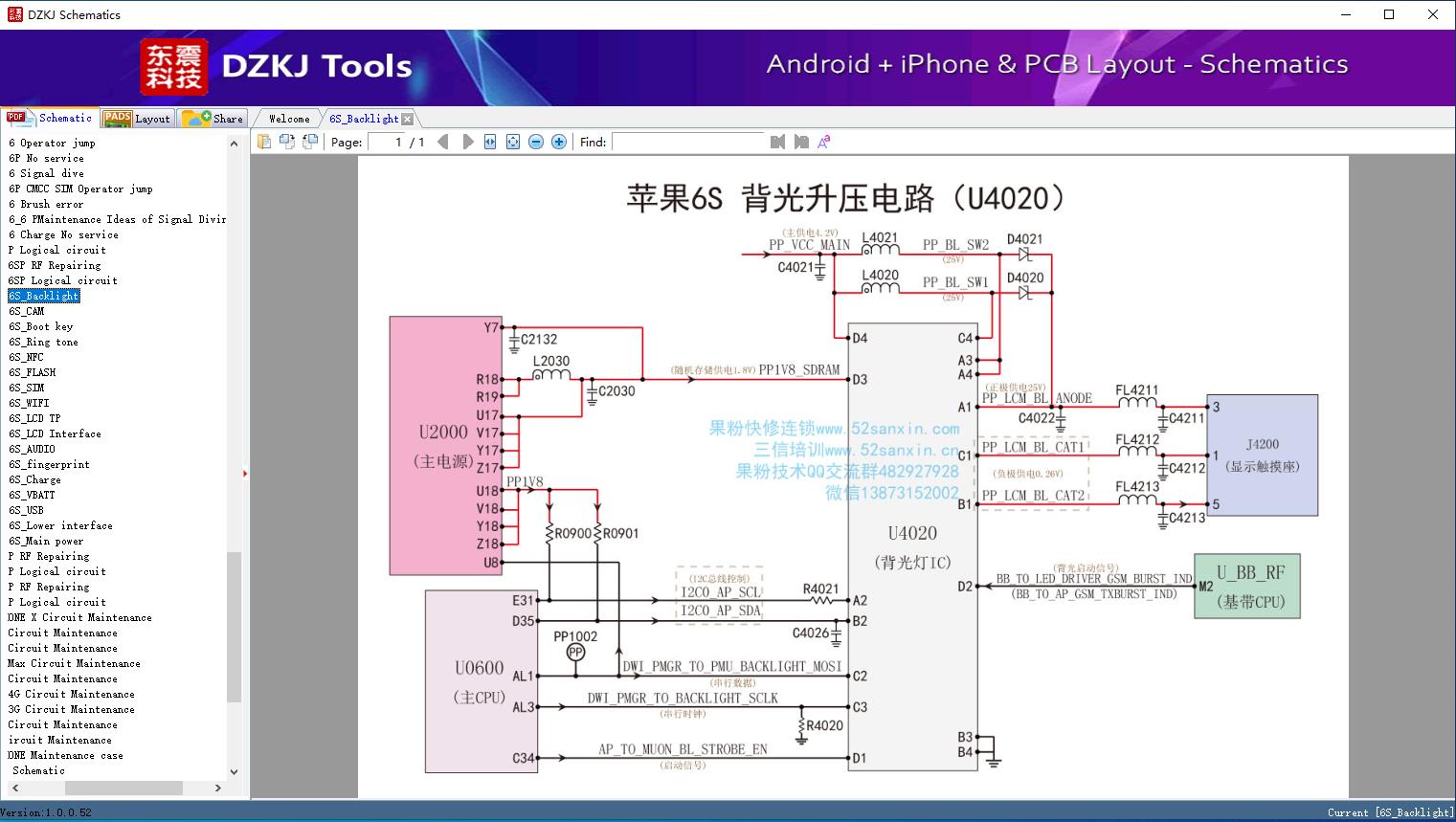The width and height of the screenshot is (1456, 822).
Task: Click horizontal scroll left arrow of list
Action: click(14, 789)
